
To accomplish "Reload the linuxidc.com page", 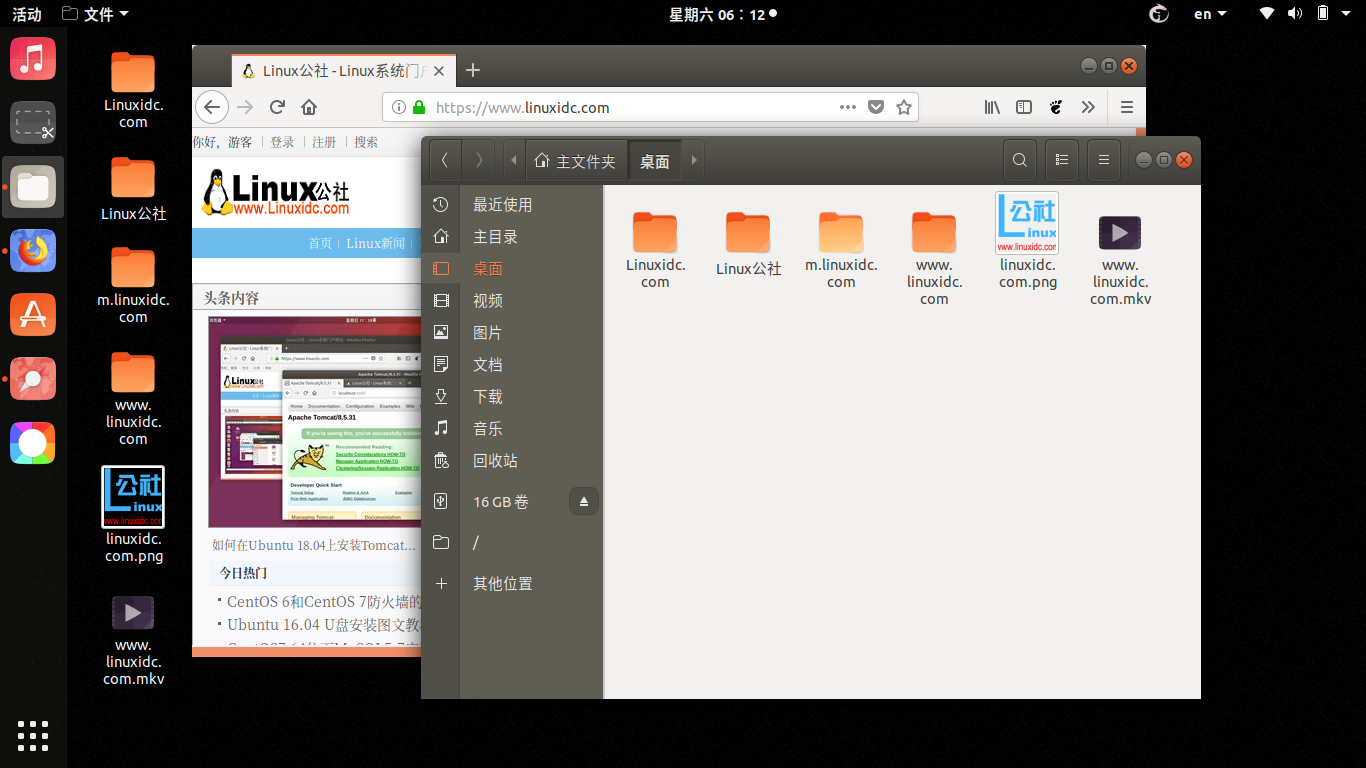I will point(276,107).
